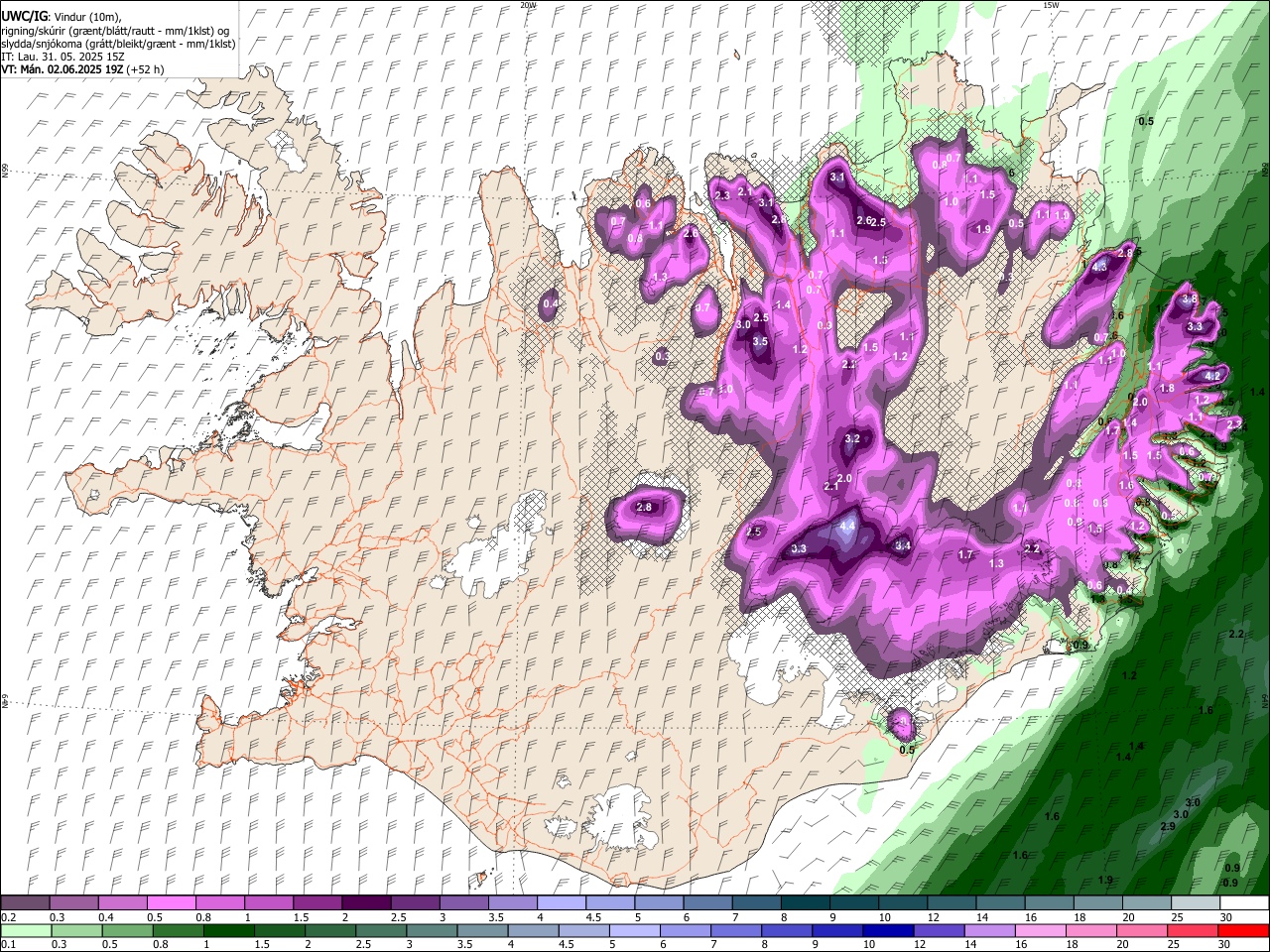Click the 'UWC/IG: Vindur (10m)' title text
This screenshot has height=952, width=1270.
point(61,17)
